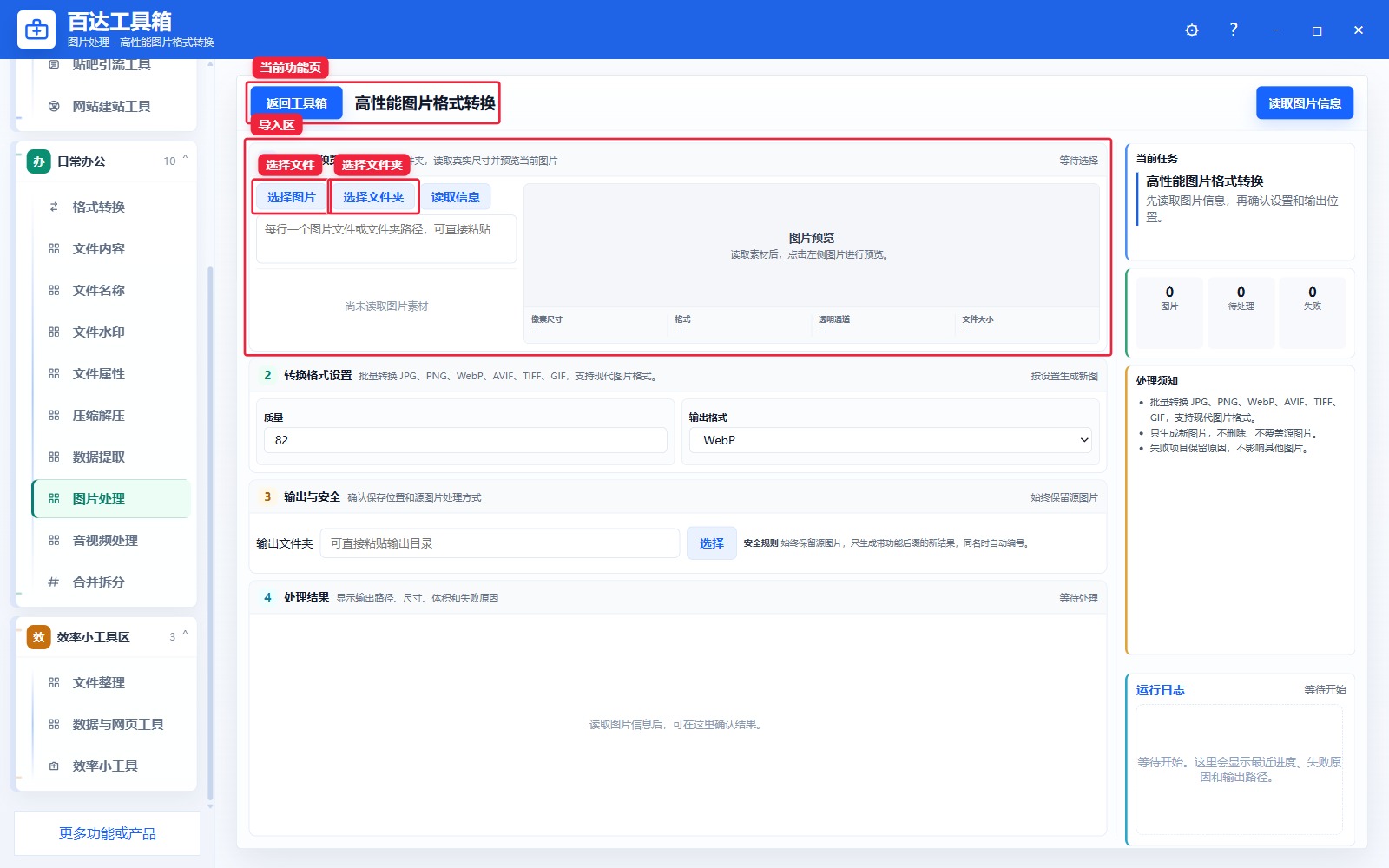This screenshot has height=868, width=1389.
Task: Open settings via the gear icon
Action: (x=1192, y=30)
